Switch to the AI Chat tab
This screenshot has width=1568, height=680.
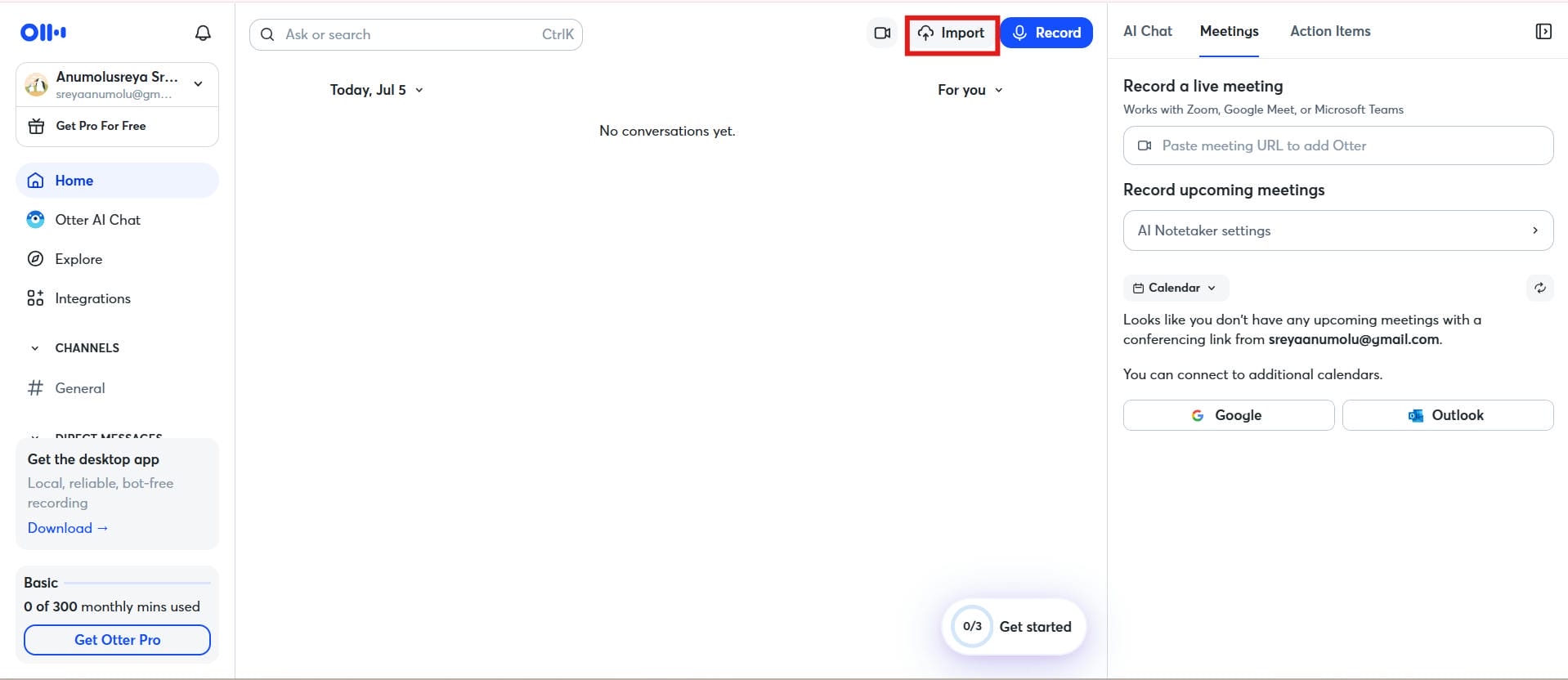pos(1147,31)
